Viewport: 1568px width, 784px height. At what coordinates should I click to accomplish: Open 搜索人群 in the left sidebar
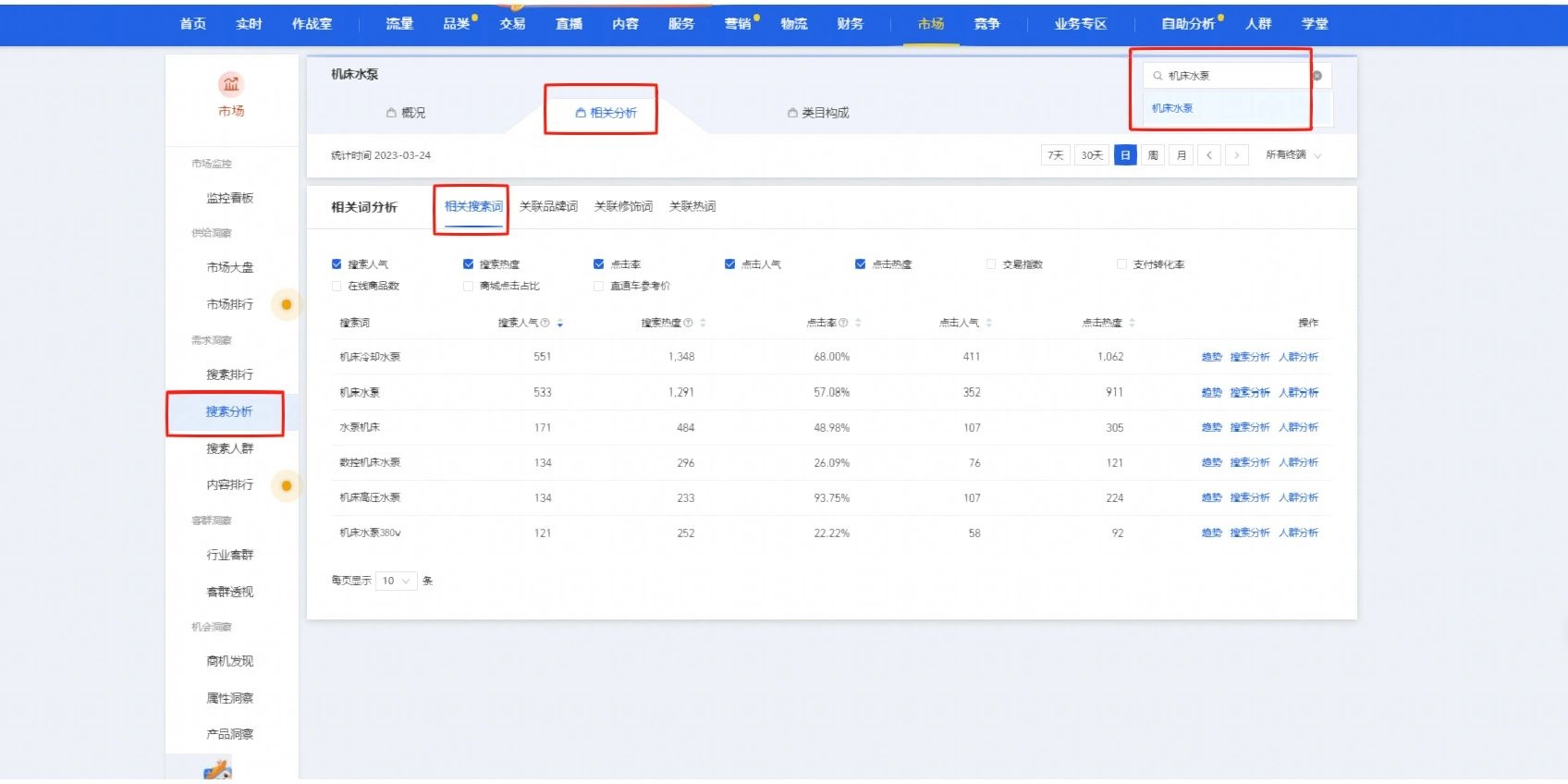(229, 448)
